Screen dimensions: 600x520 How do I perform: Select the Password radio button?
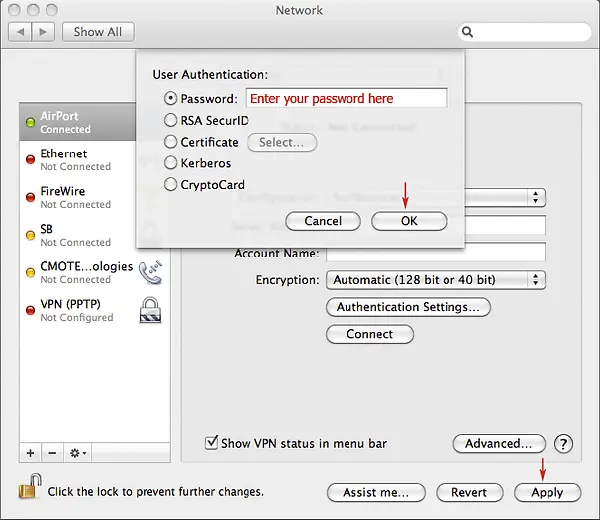(x=170, y=99)
